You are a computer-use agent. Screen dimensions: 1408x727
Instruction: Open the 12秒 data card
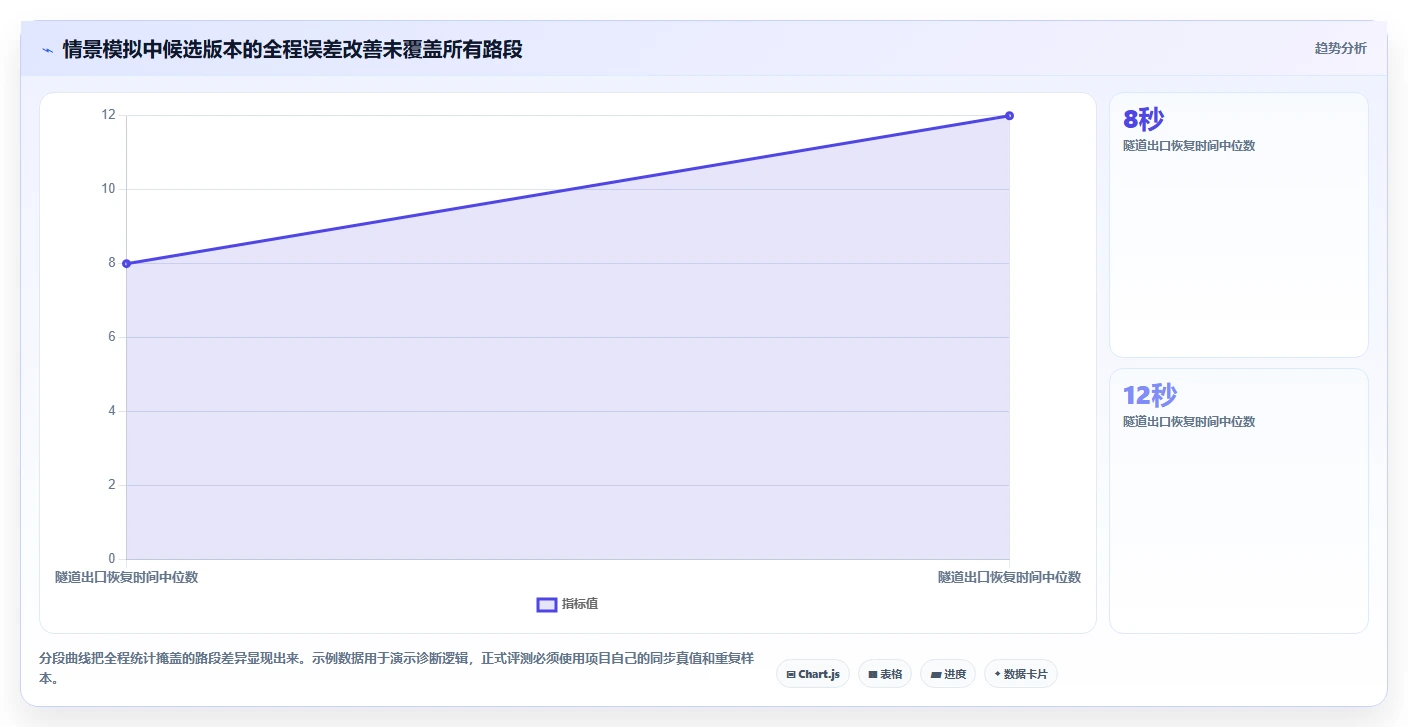(x=1239, y=501)
